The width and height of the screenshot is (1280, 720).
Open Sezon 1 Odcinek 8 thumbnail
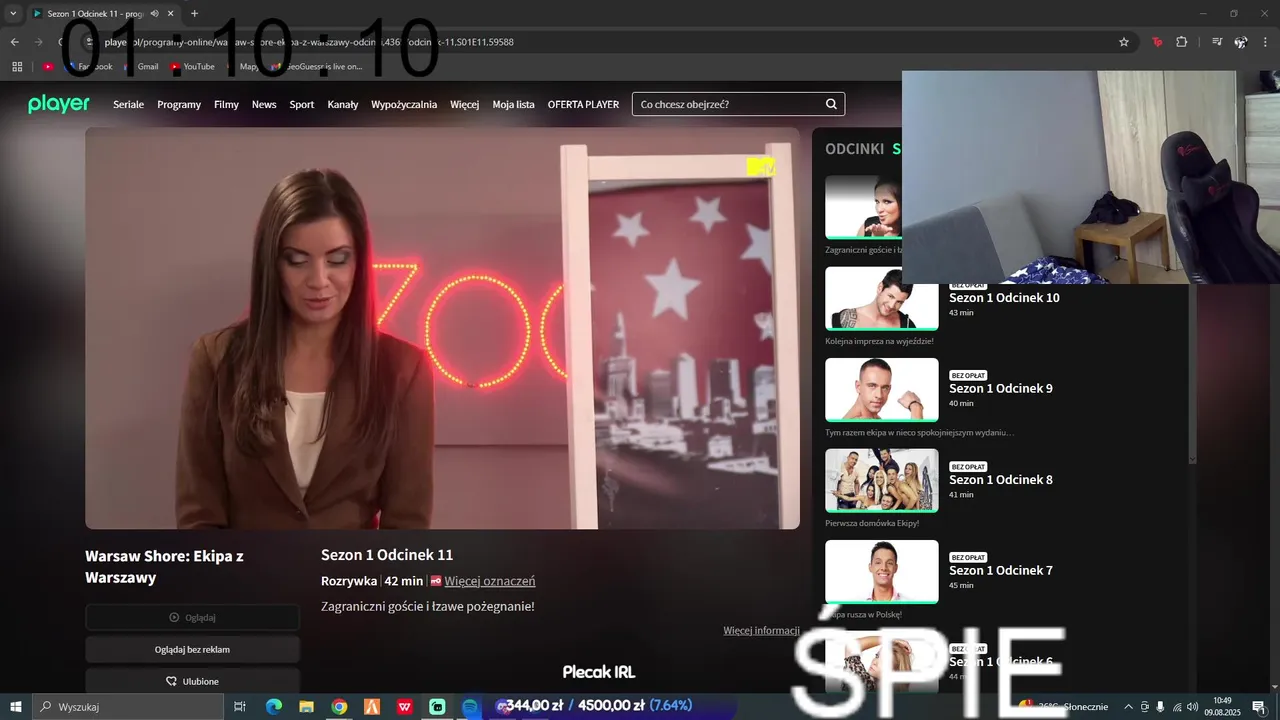click(x=882, y=480)
